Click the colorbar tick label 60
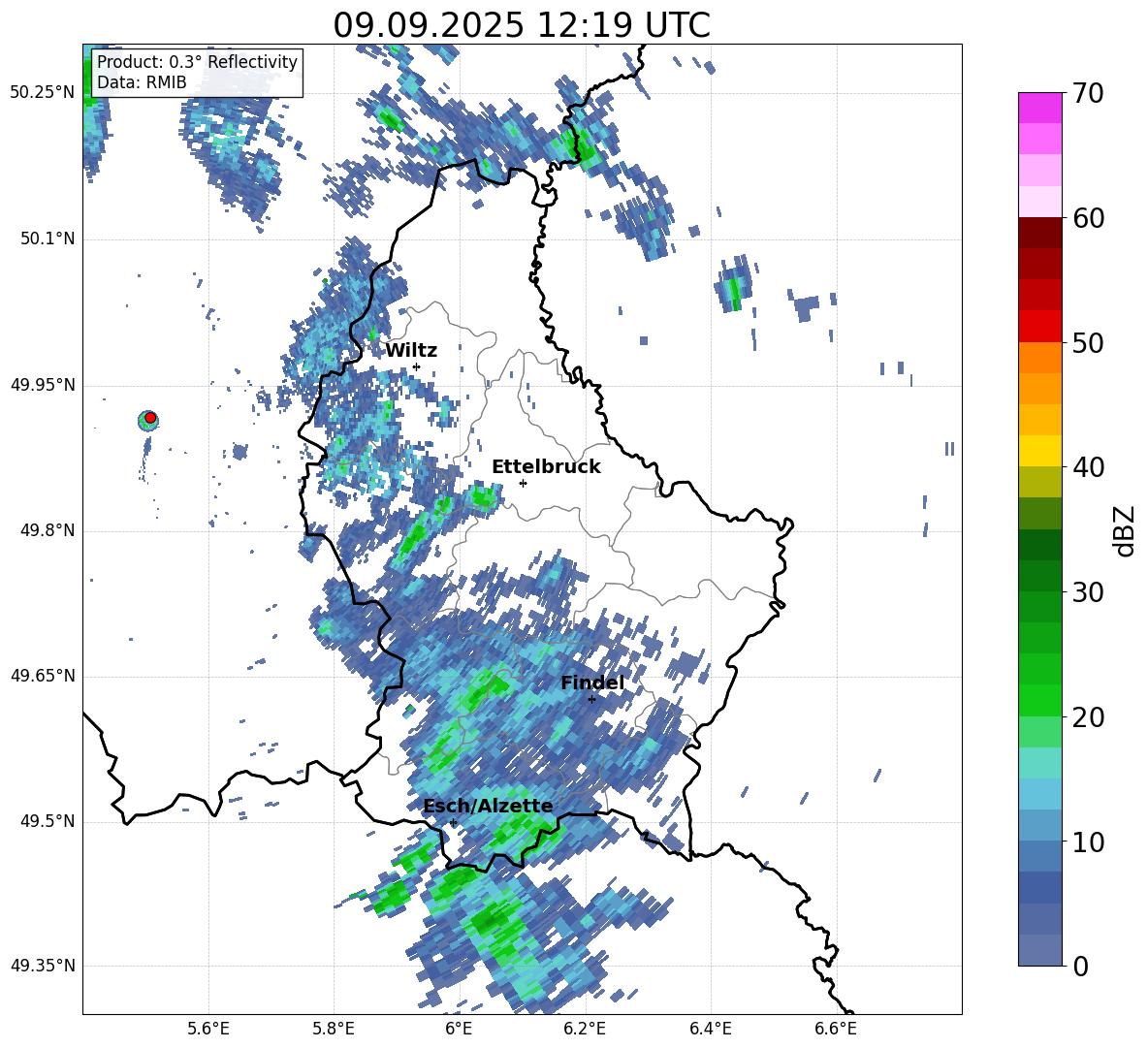The image size is (1148, 1048). click(x=1088, y=218)
